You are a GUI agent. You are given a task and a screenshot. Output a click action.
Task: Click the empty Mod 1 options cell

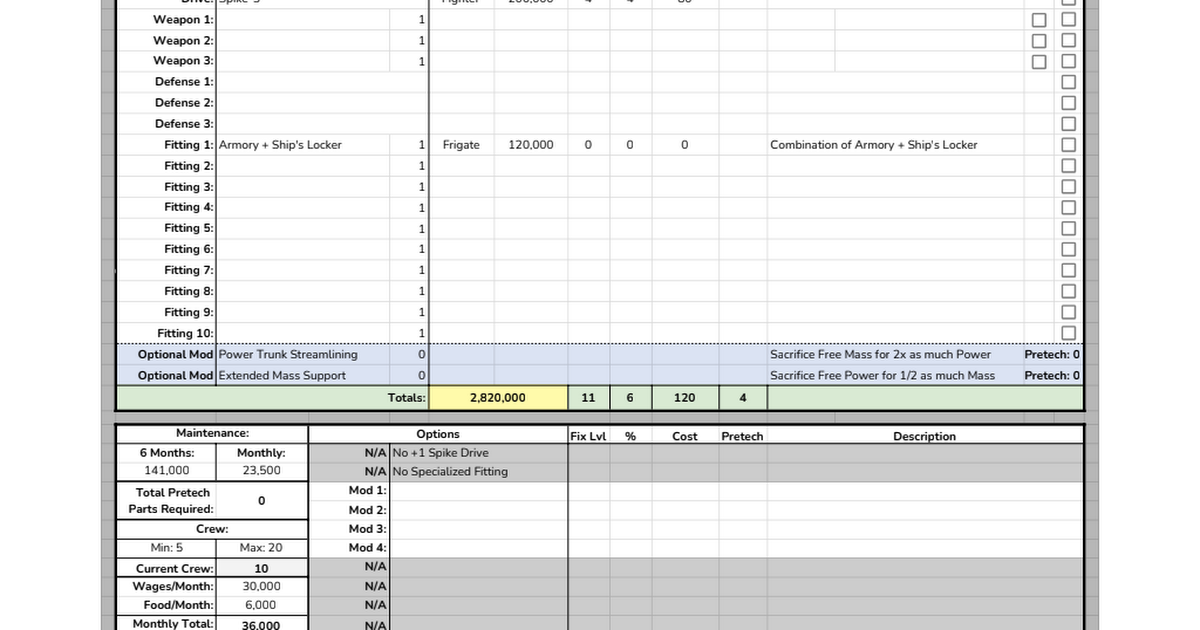pos(478,490)
